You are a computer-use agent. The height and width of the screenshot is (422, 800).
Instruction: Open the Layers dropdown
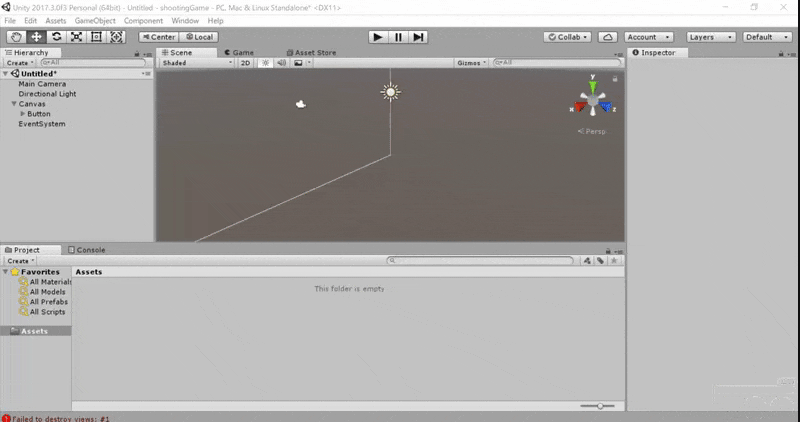[x=711, y=37]
